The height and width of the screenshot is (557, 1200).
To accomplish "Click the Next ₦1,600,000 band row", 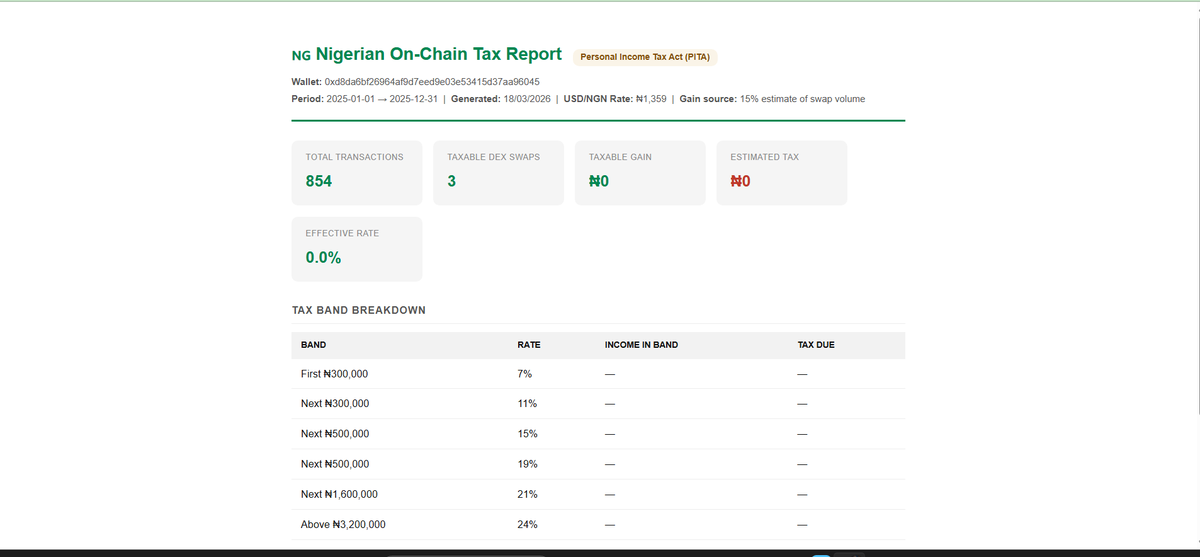I will (x=598, y=494).
